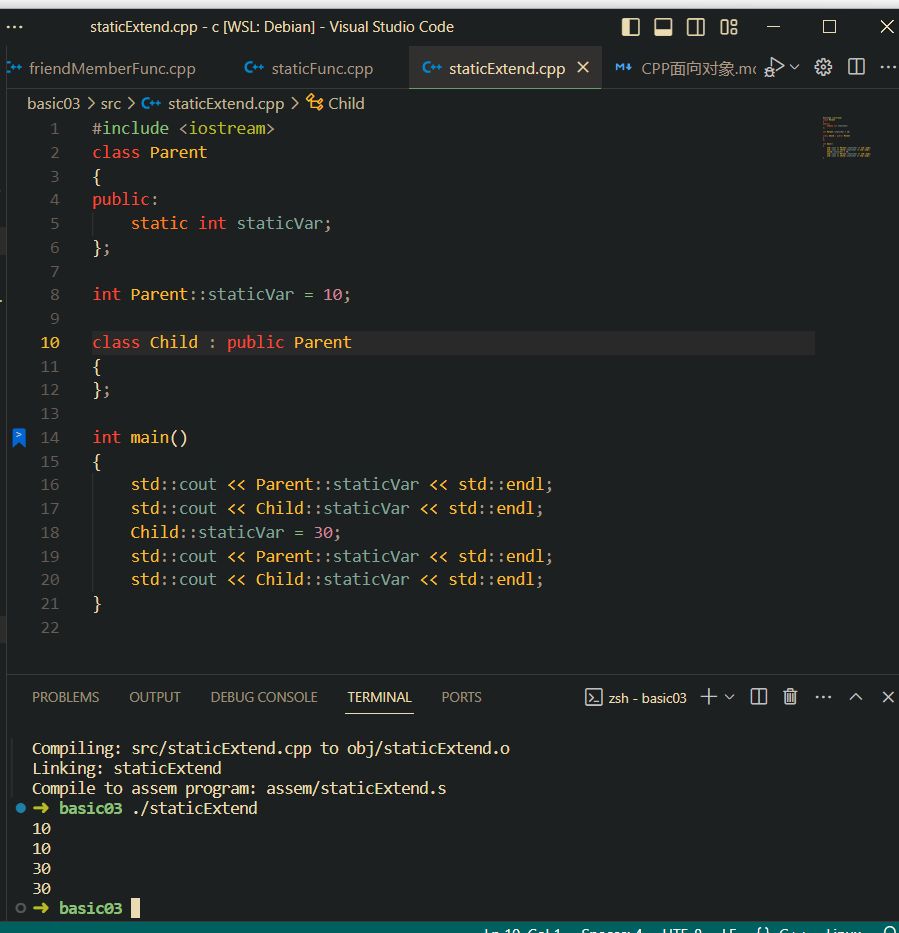Toggle the primary side bar layout icon
This screenshot has width=899, height=933.
[x=630, y=27]
